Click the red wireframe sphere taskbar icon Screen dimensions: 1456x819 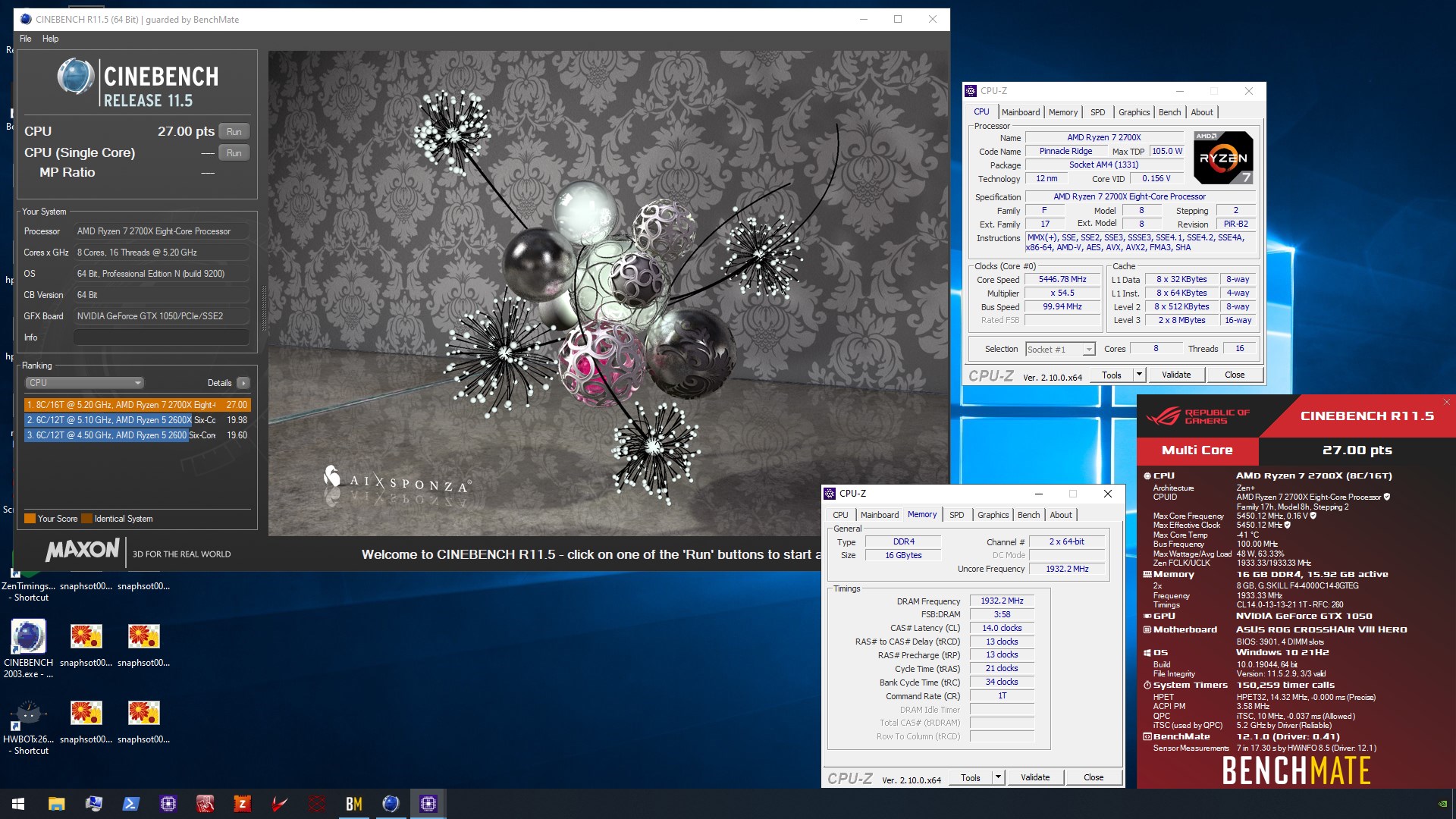point(316,804)
